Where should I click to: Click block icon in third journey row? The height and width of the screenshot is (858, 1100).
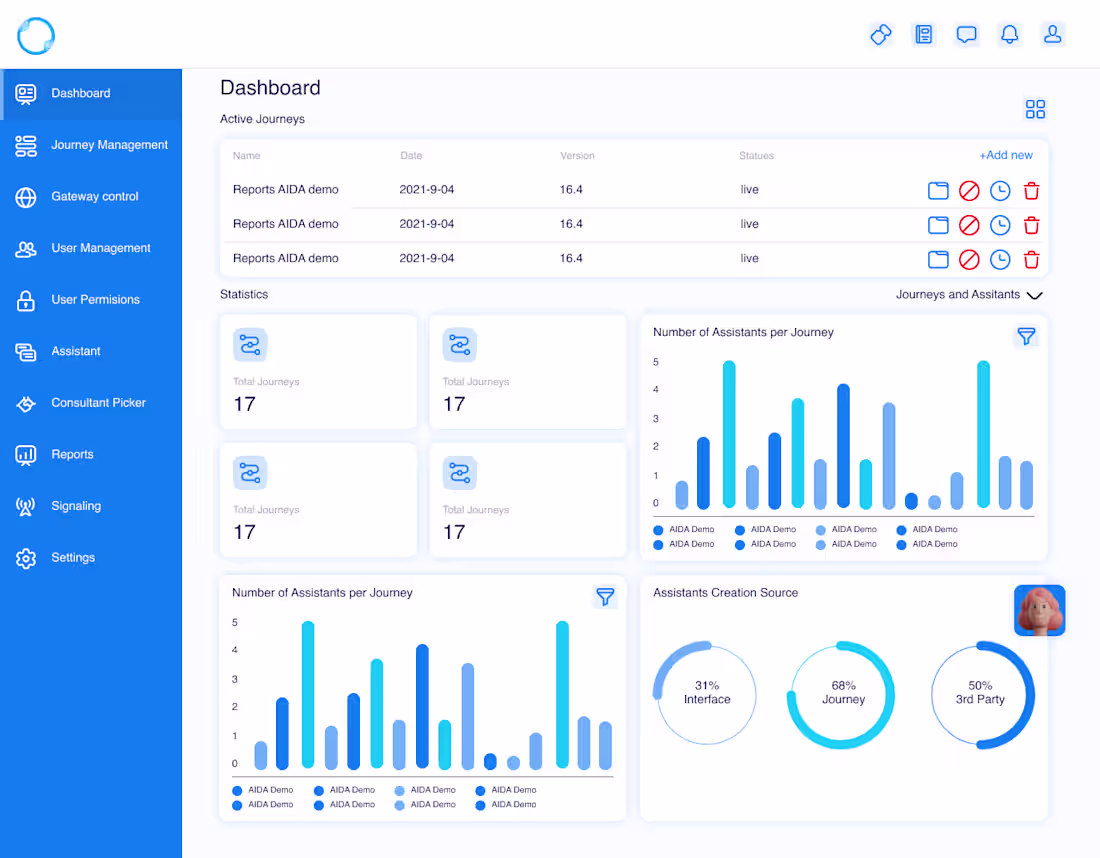pos(969,259)
